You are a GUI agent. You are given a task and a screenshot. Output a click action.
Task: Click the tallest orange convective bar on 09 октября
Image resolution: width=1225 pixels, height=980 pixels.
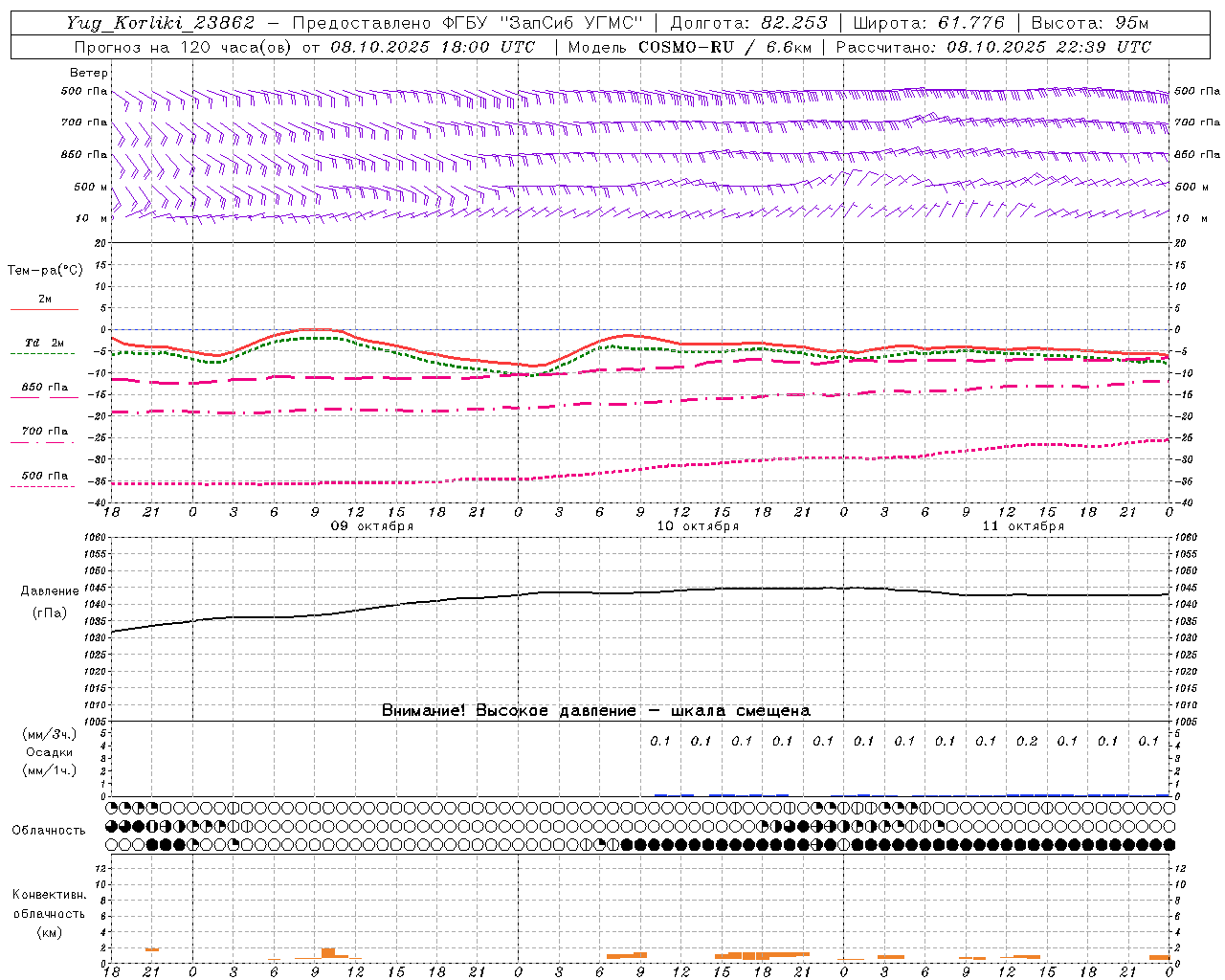click(328, 953)
